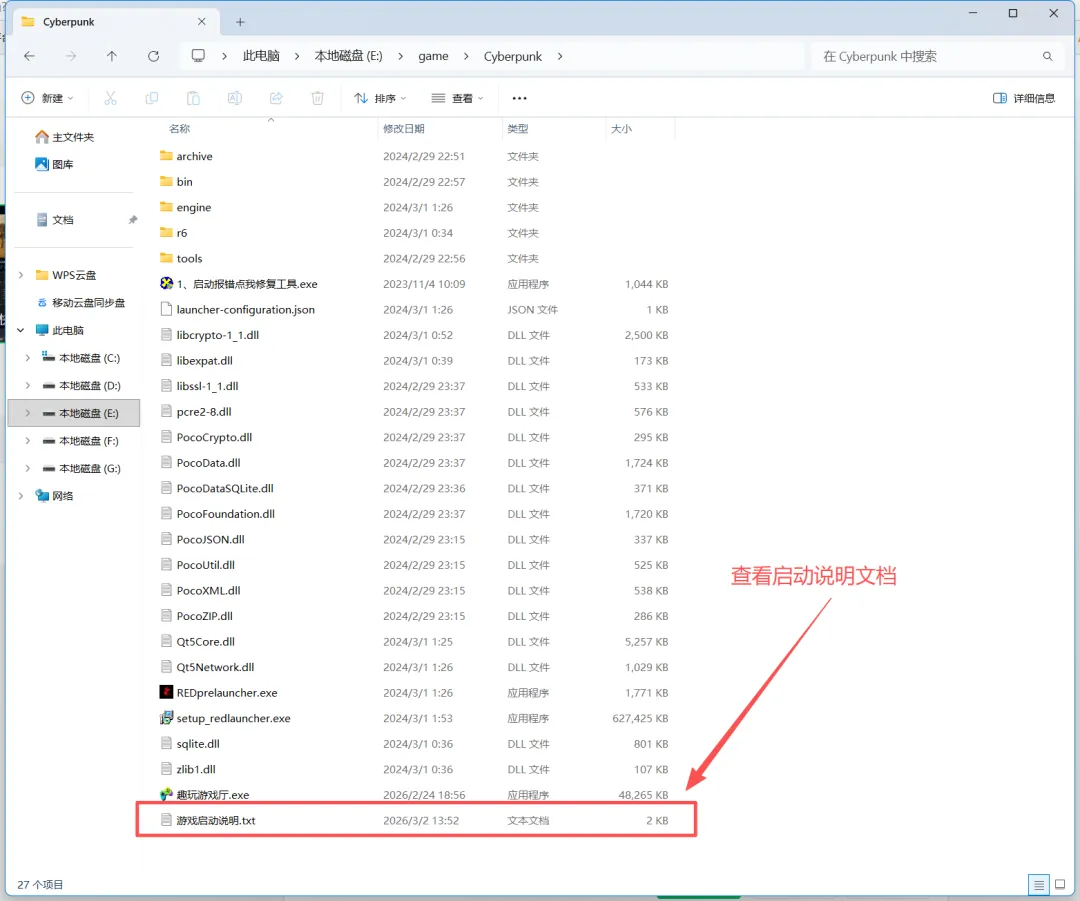
Task: Add a new tab with plus button
Action: [240, 22]
